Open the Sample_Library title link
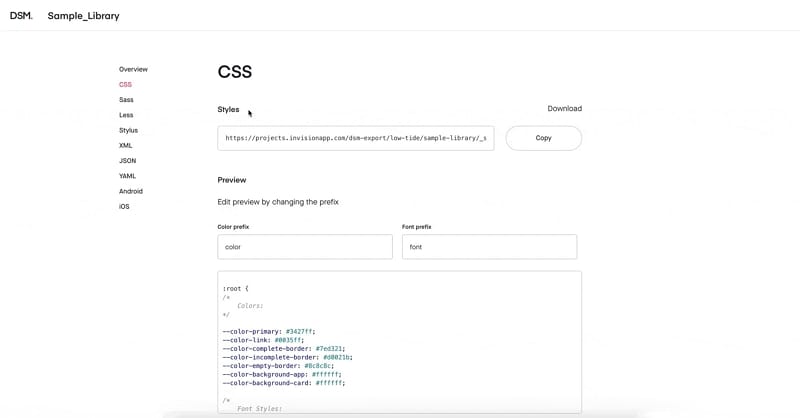This screenshot has width=800, height=418. 83,16
